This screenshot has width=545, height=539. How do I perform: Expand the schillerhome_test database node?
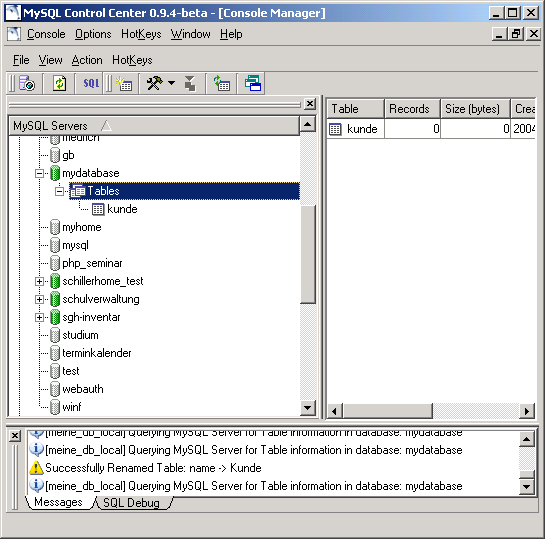pyautogui.click(x=40, y=281)
